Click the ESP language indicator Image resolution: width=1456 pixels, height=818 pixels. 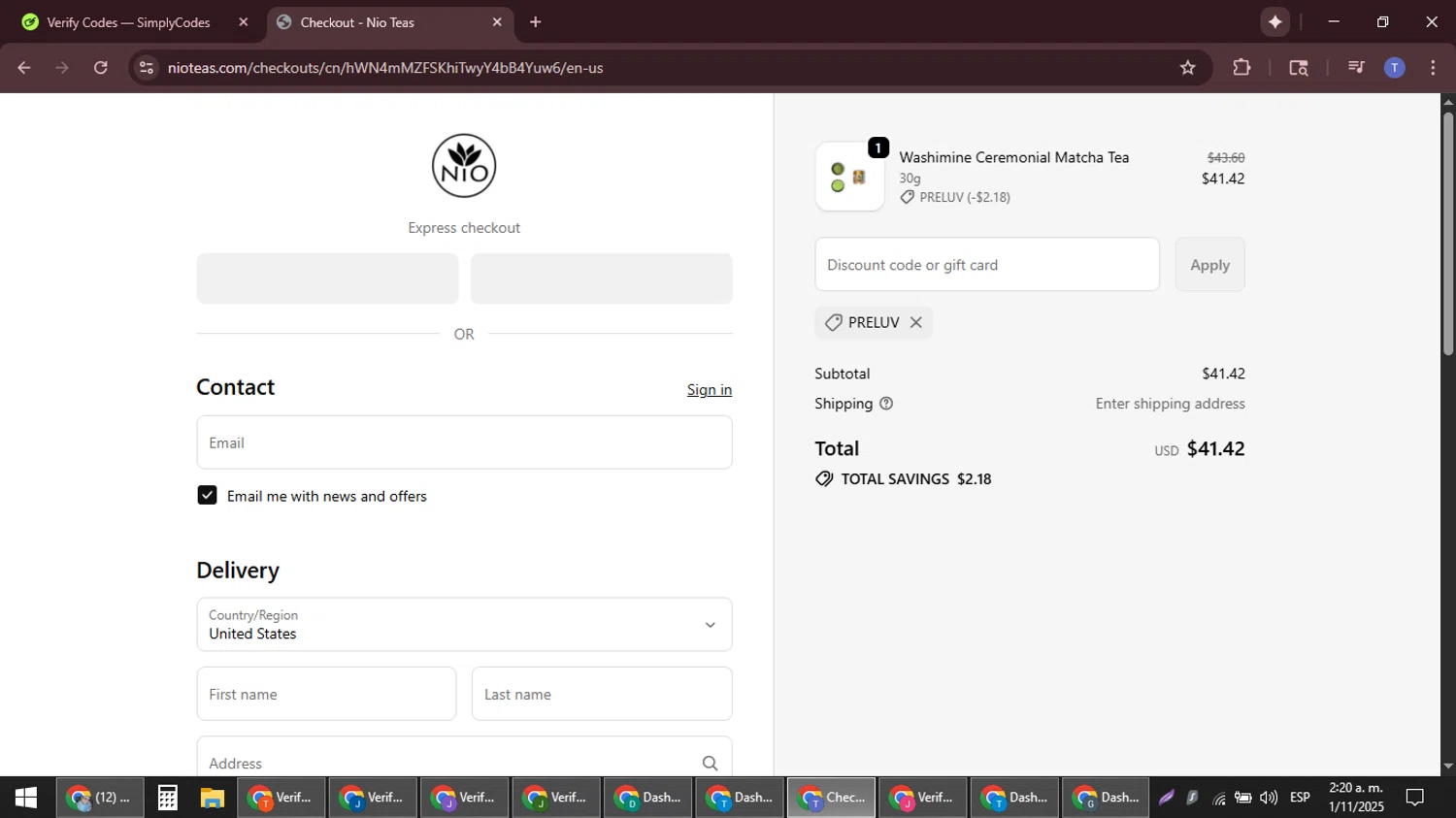click(x=1300, y=798)
